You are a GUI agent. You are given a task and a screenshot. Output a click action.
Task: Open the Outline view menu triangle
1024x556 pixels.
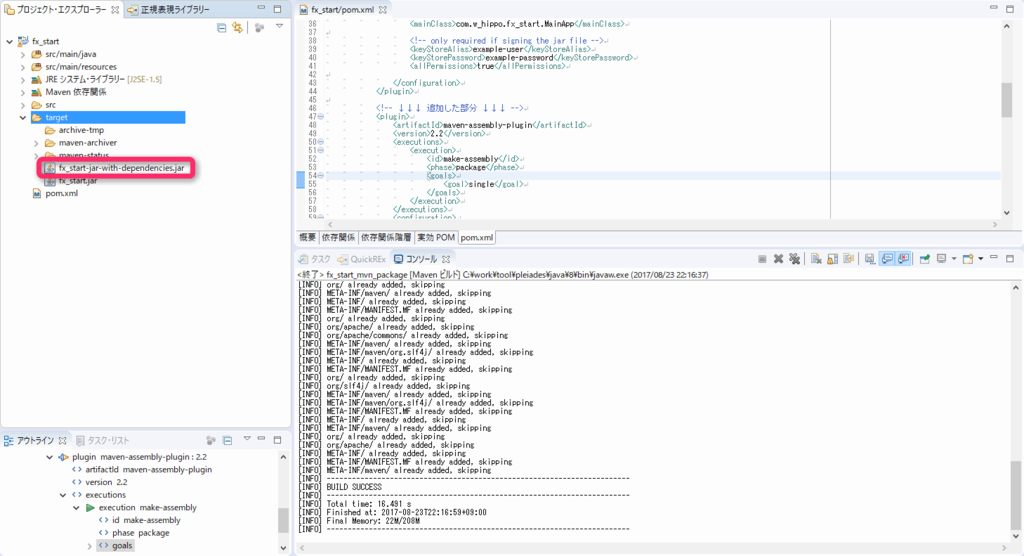coord(247,439)
